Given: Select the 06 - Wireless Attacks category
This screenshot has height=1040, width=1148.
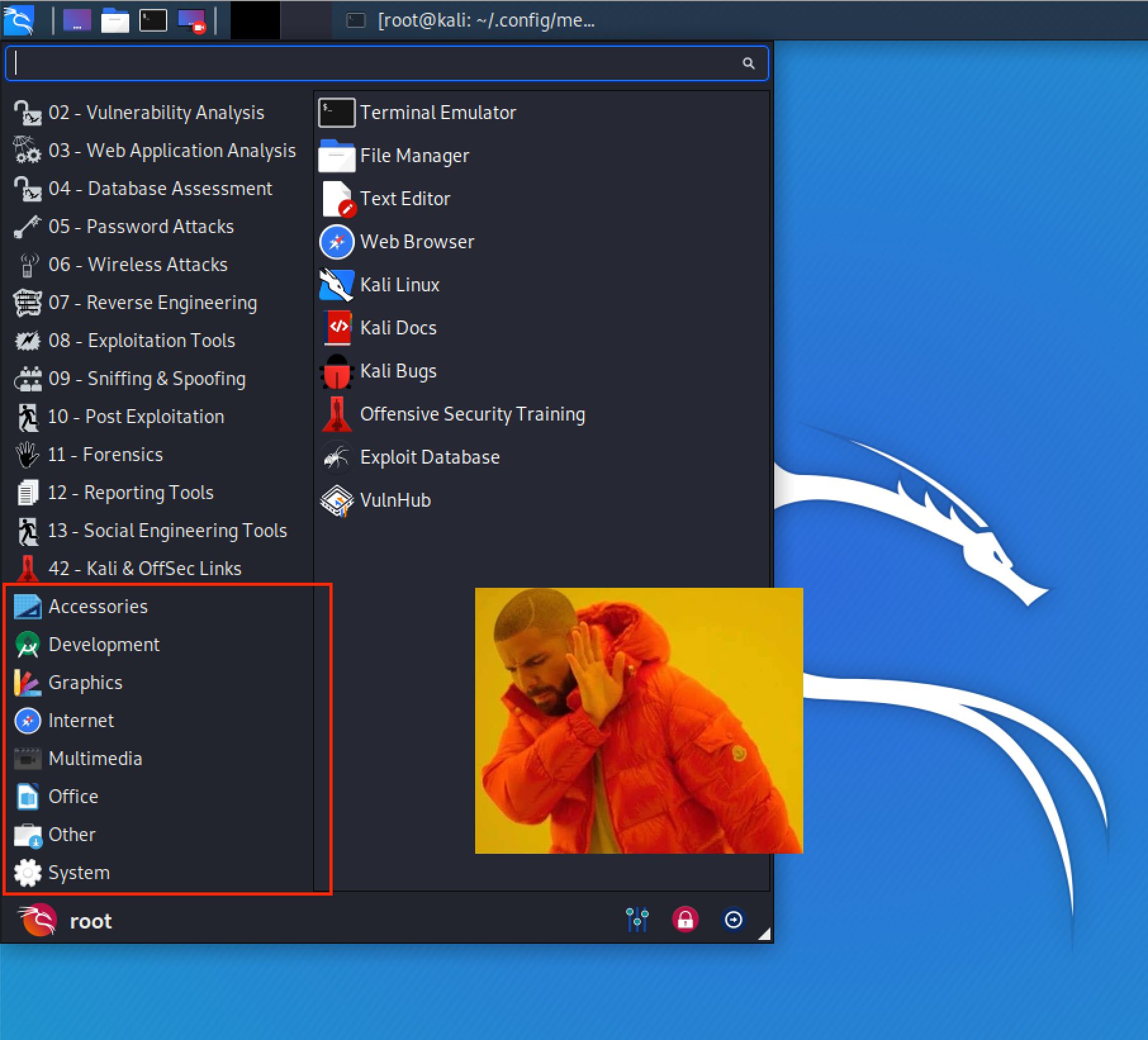Looking at the screenshot, I should (x=137, y=265).
